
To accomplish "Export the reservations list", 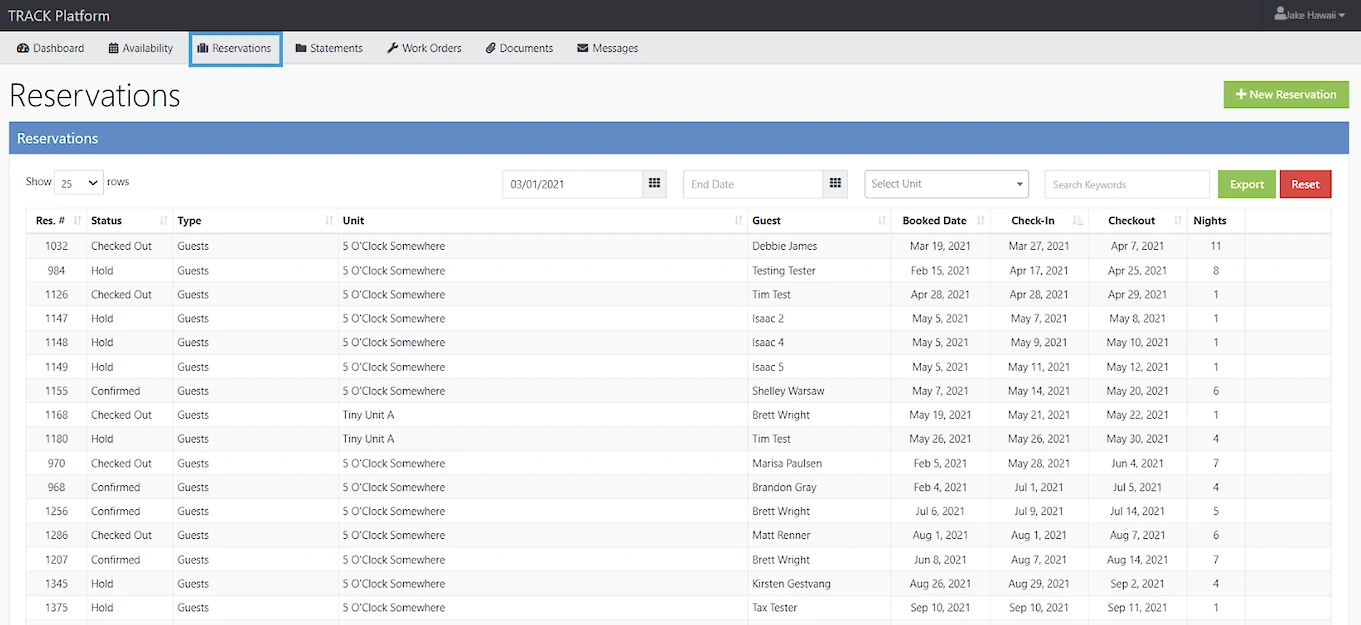I will point(1246,184).
